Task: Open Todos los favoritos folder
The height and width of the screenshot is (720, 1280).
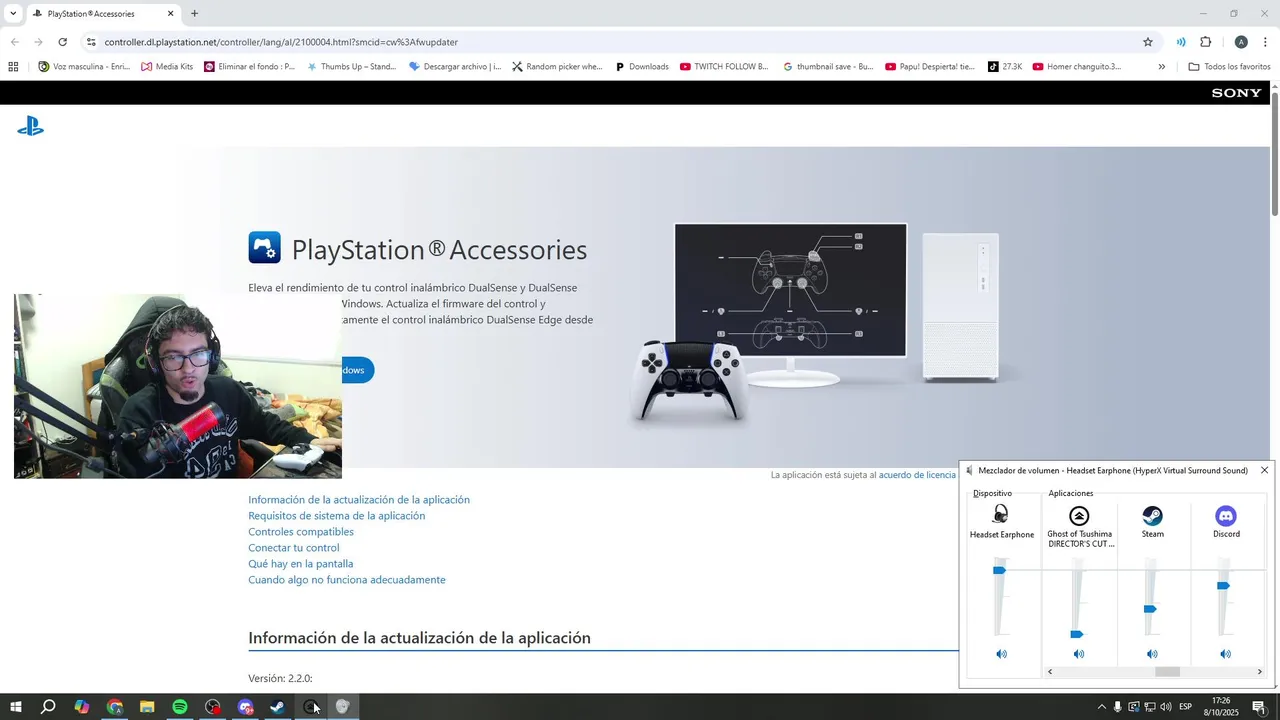Action: [x=1229, y=67]
